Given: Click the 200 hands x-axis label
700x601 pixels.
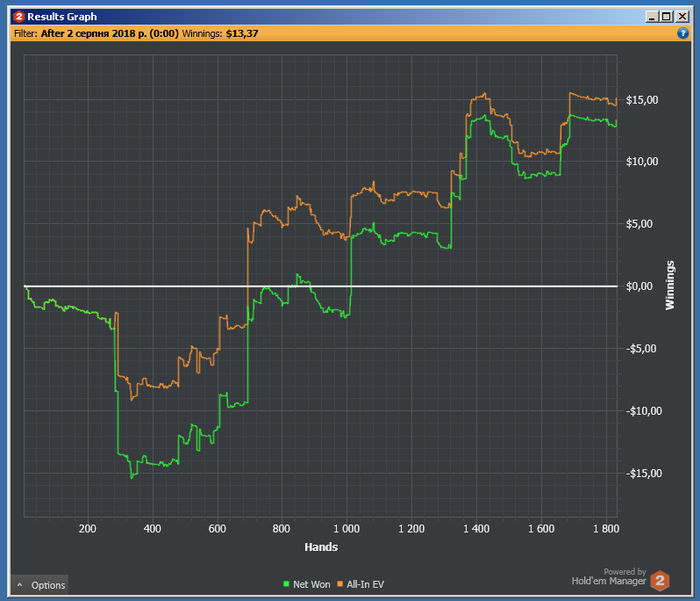Looking at the screenshot, I should click(88, 529).
